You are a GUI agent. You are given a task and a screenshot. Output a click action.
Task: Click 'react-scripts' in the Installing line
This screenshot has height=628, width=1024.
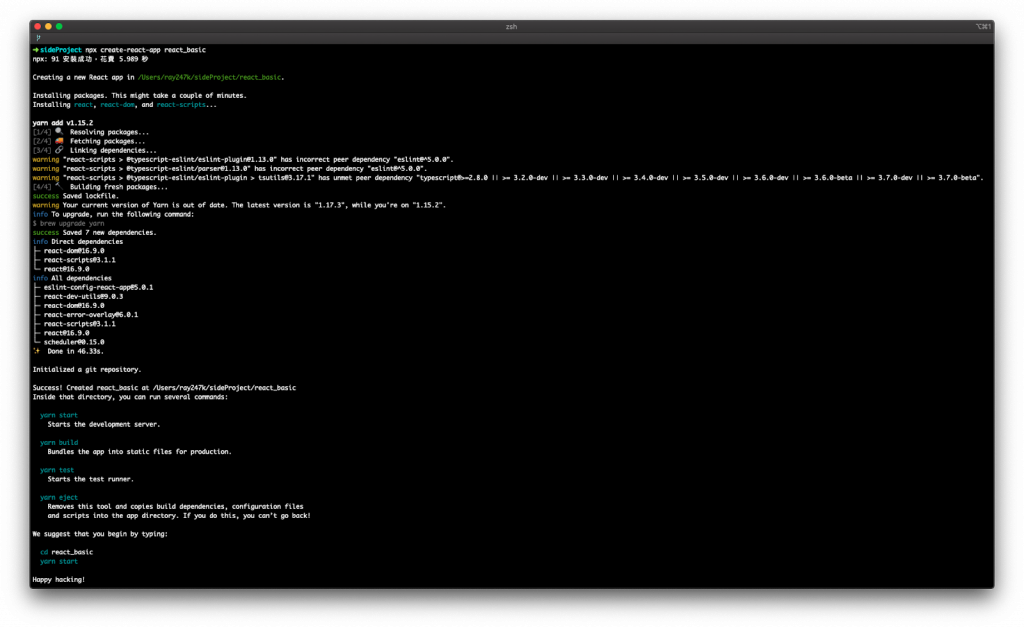point(181,104)
